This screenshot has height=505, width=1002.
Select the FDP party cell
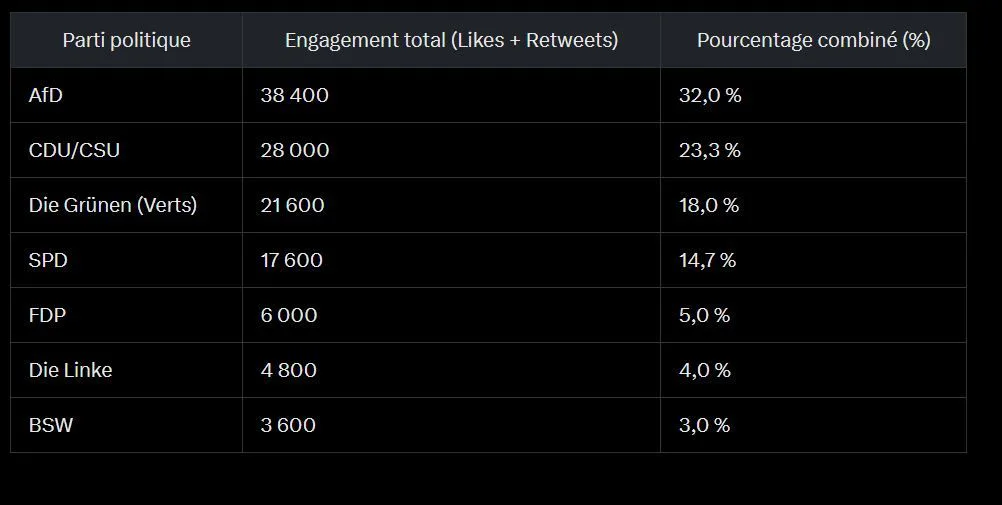(x=127, y=315)
